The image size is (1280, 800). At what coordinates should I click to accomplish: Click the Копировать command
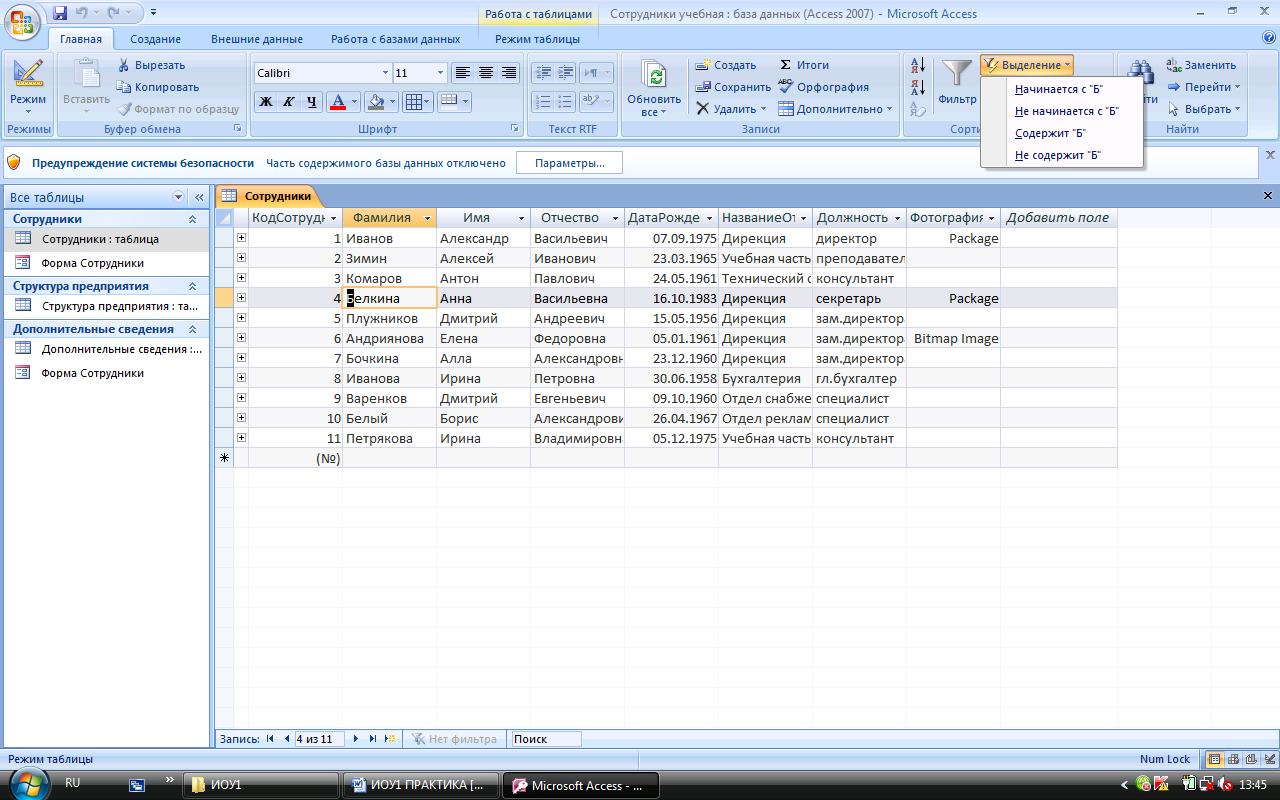pos(158,87)
